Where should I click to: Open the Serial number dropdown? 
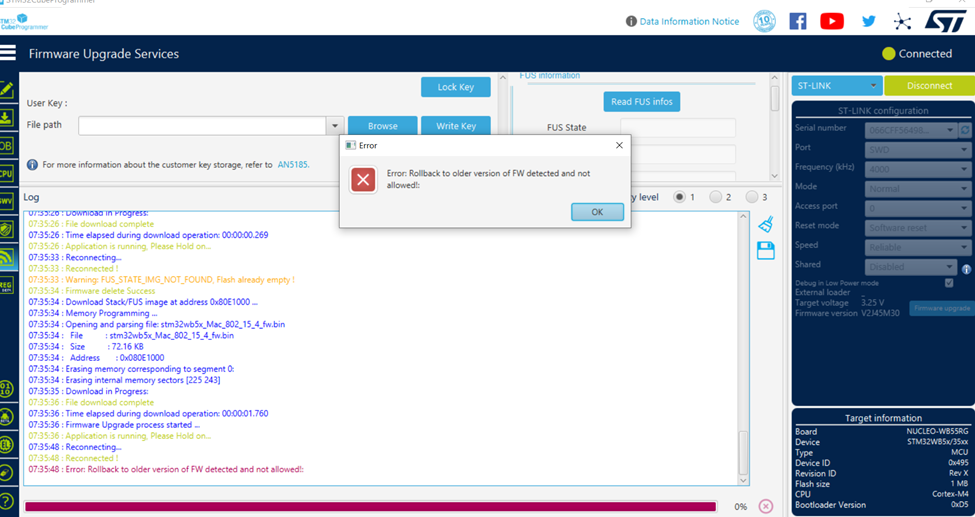(x=911, y=130)
